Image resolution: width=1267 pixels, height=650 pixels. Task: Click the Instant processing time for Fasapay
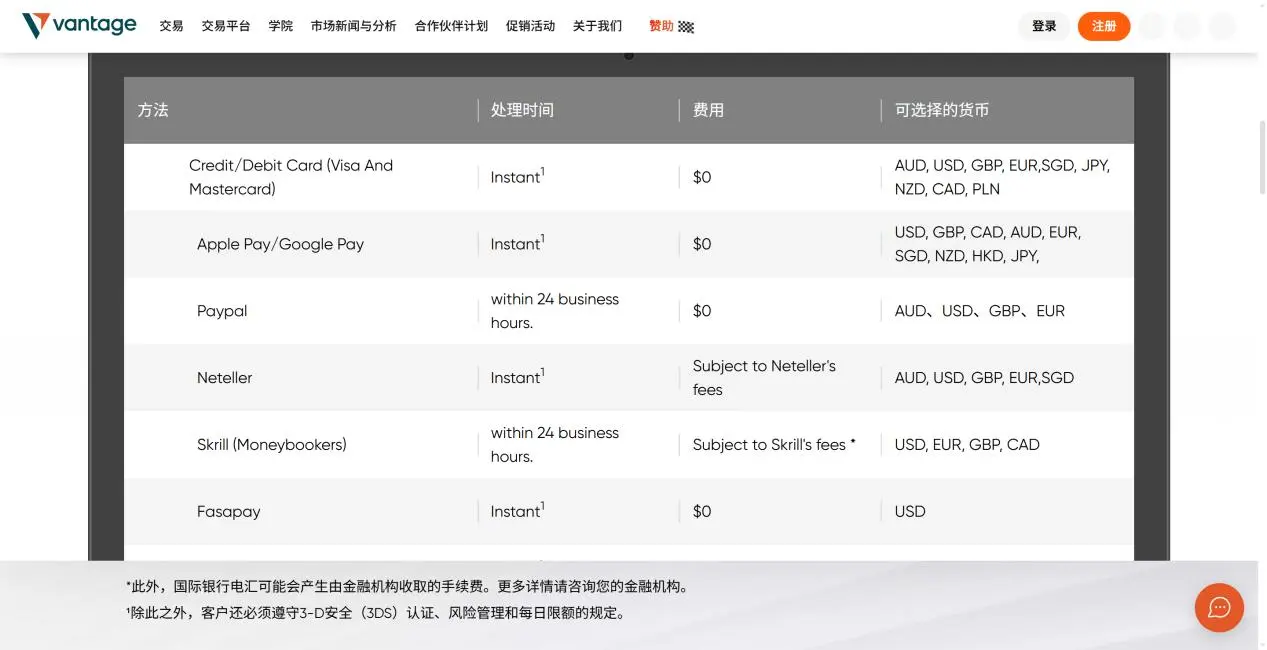pos(517,511)
